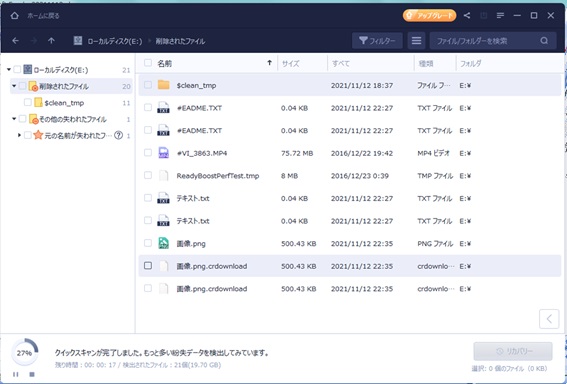Go back with the left arrow
The image size is (567, 384).
coord(15,41)
